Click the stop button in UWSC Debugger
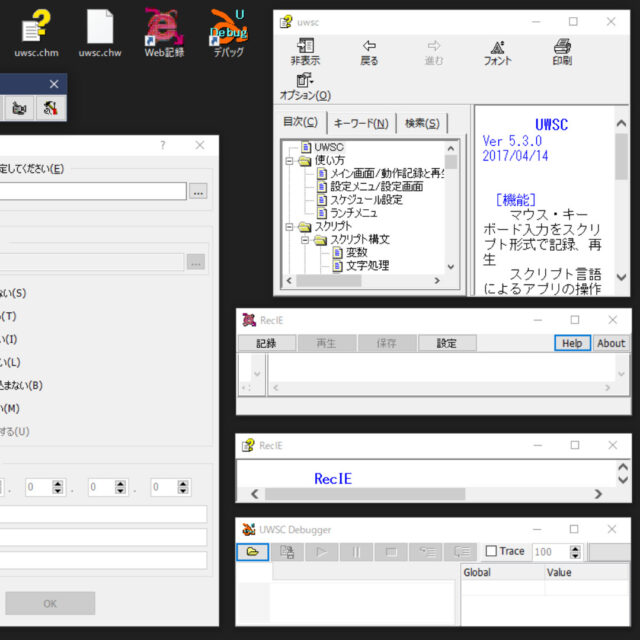The height and width of the screenshot is (640, 640). [391, 552]
